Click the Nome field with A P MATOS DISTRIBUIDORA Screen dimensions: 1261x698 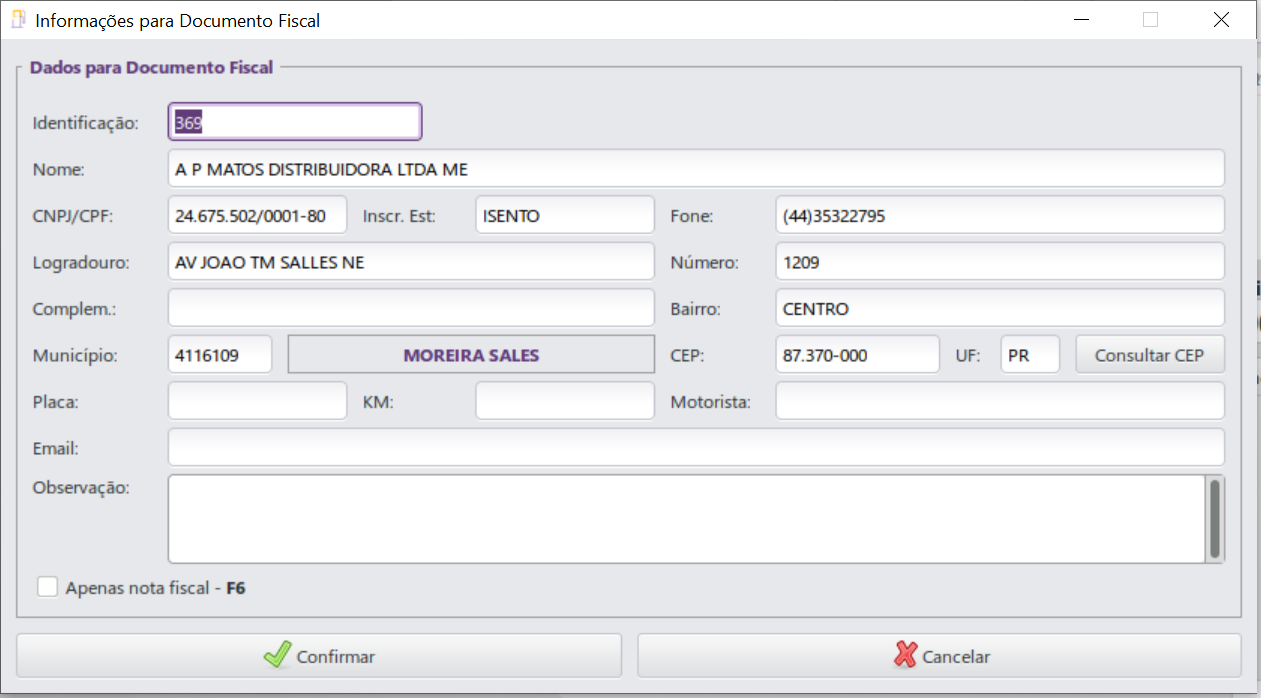696,169
